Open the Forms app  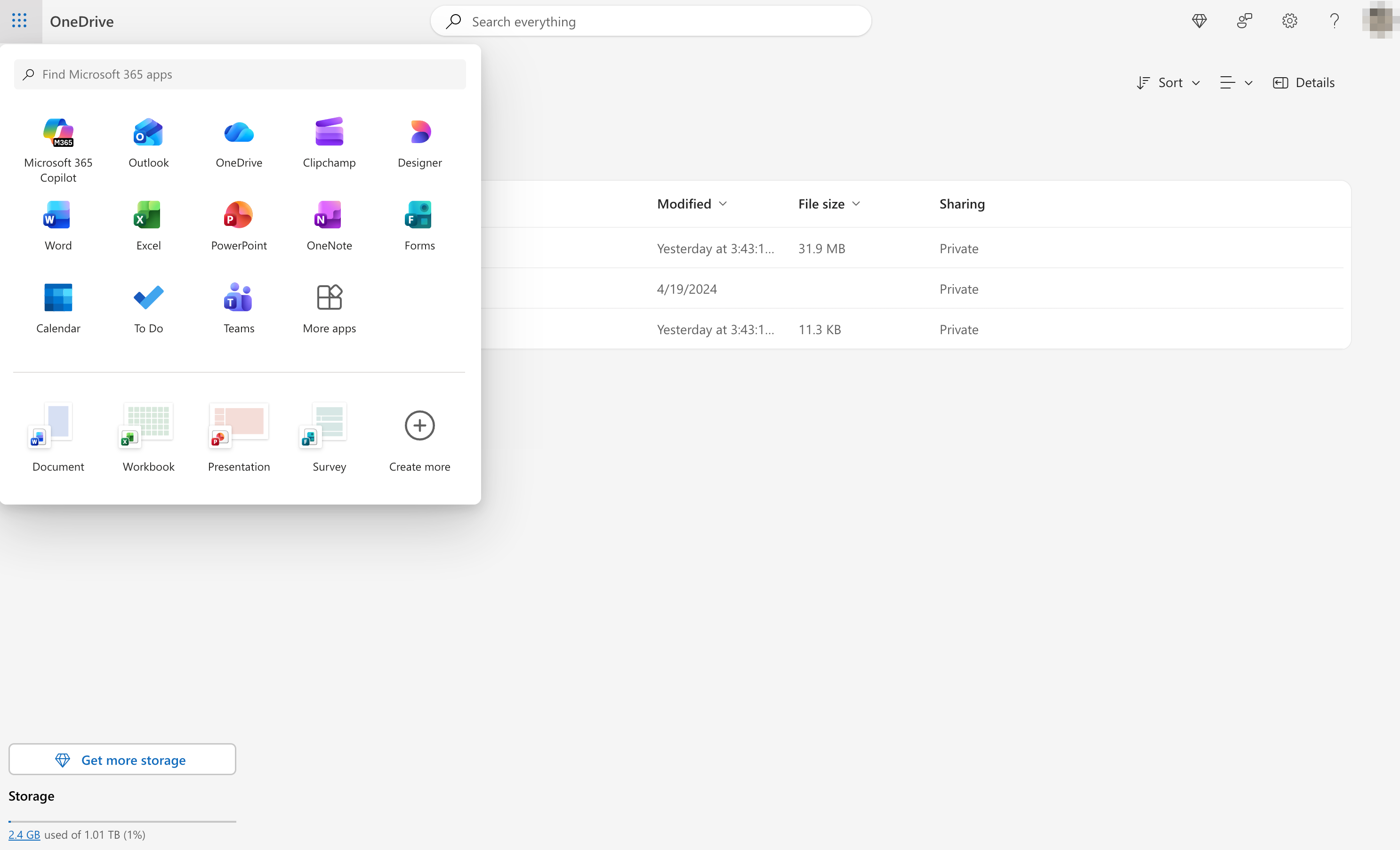tap(419, 225)
